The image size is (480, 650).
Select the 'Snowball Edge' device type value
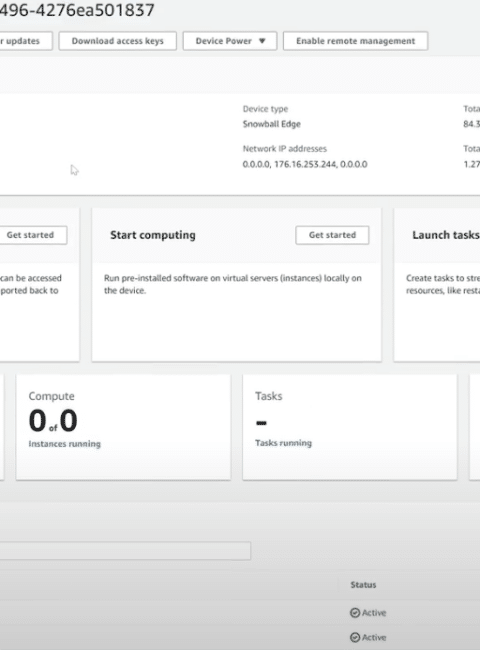point(272,124)
